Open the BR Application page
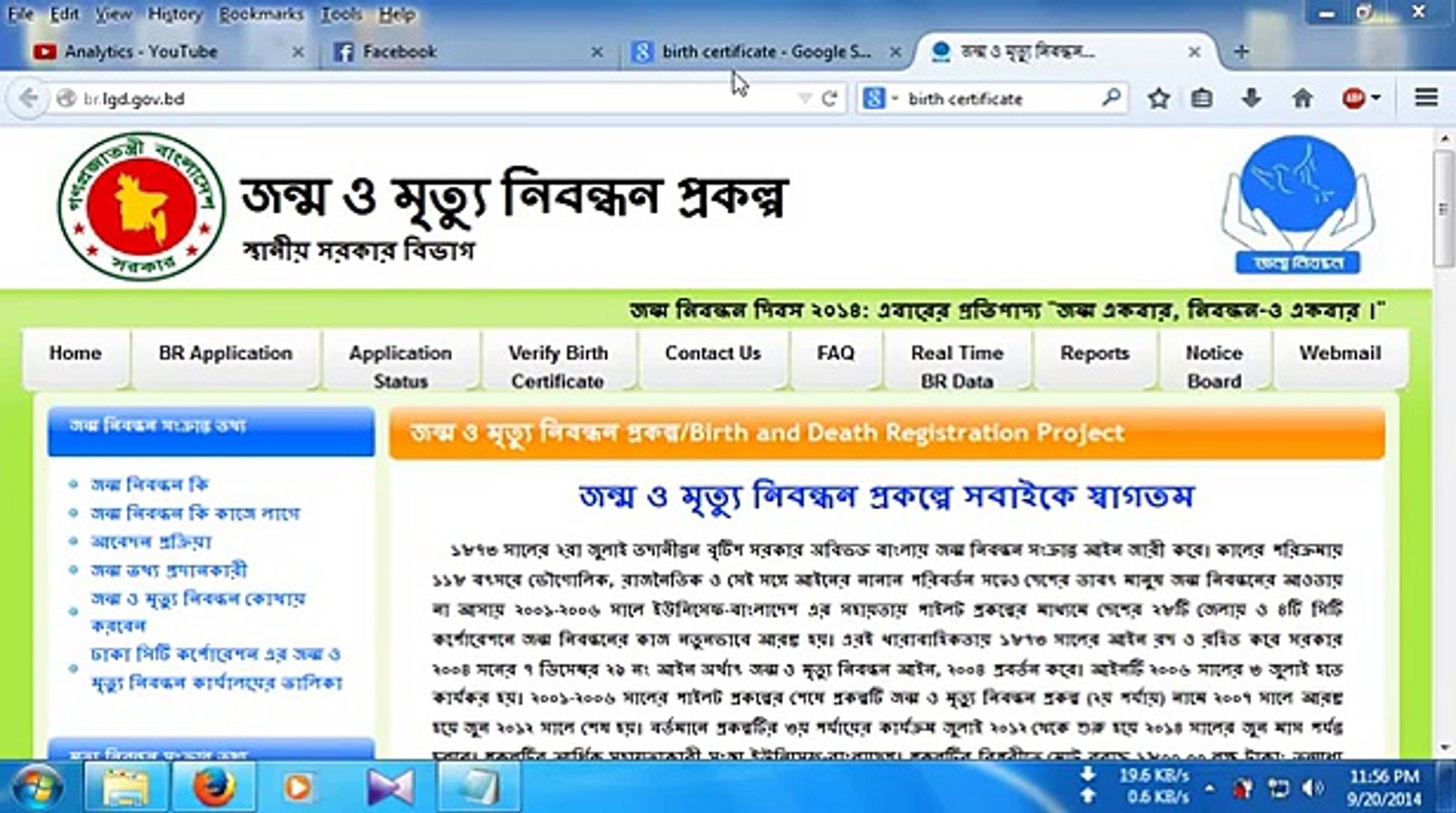Screen dimensions: 1456x813 [x=225, y=354]
